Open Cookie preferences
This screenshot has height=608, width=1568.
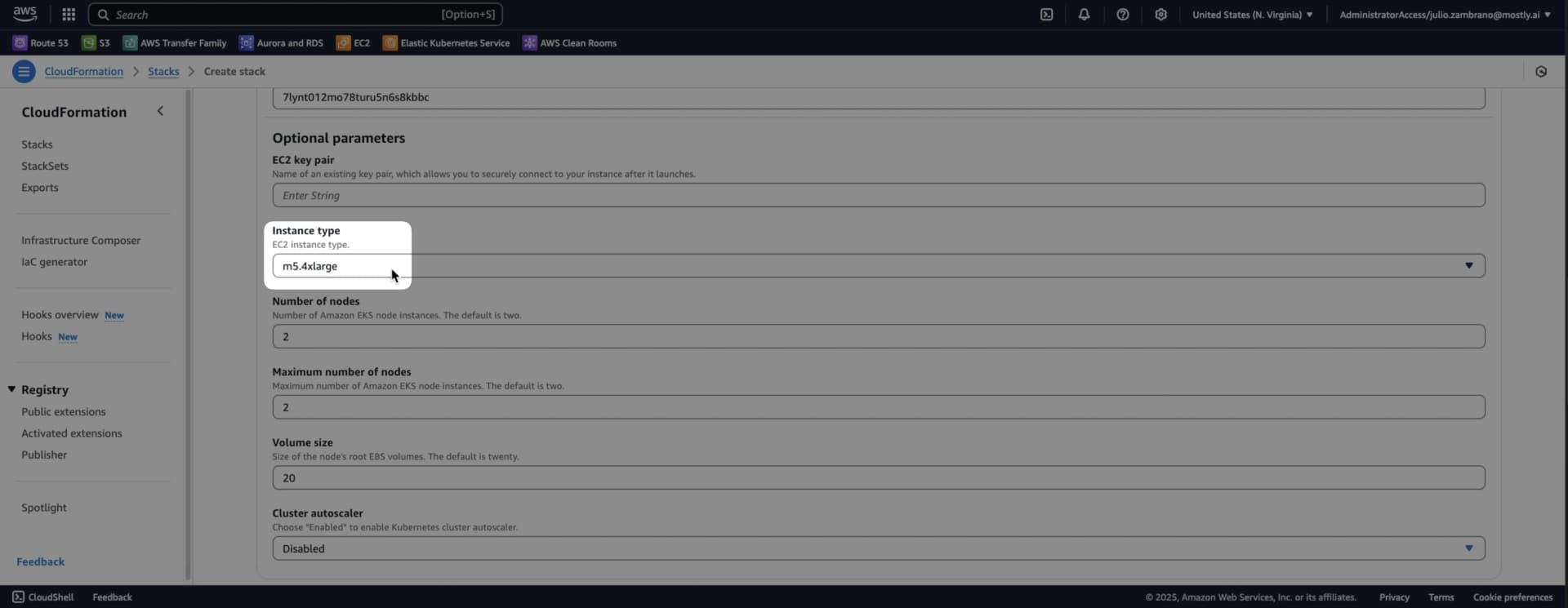(x=1512, y=597)
